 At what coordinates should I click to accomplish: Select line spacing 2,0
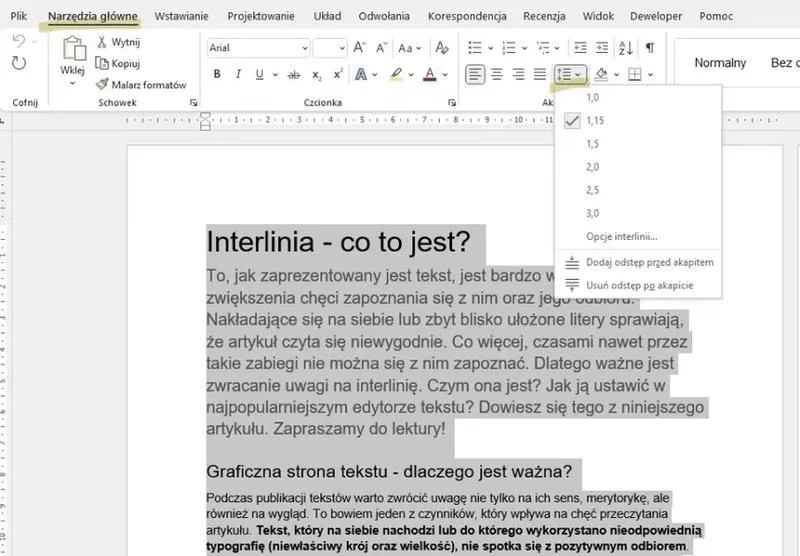point(638,167)
